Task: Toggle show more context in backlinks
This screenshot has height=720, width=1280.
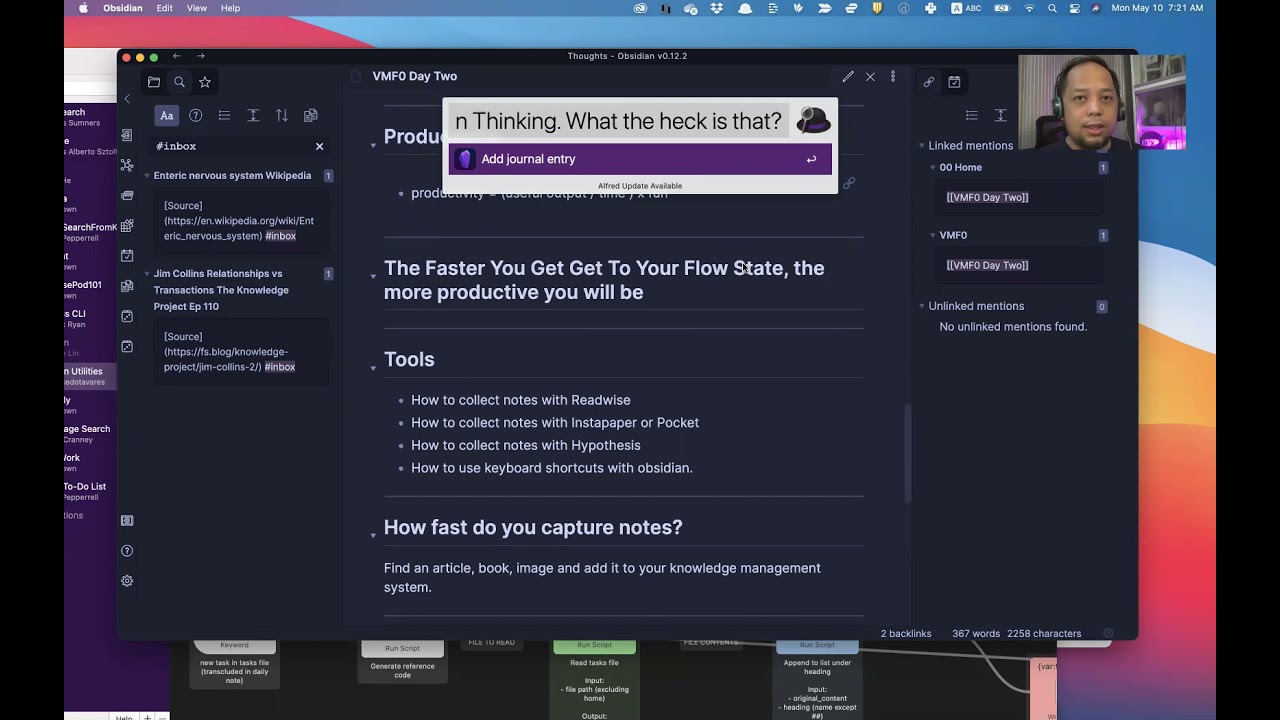Action: 1000,116
